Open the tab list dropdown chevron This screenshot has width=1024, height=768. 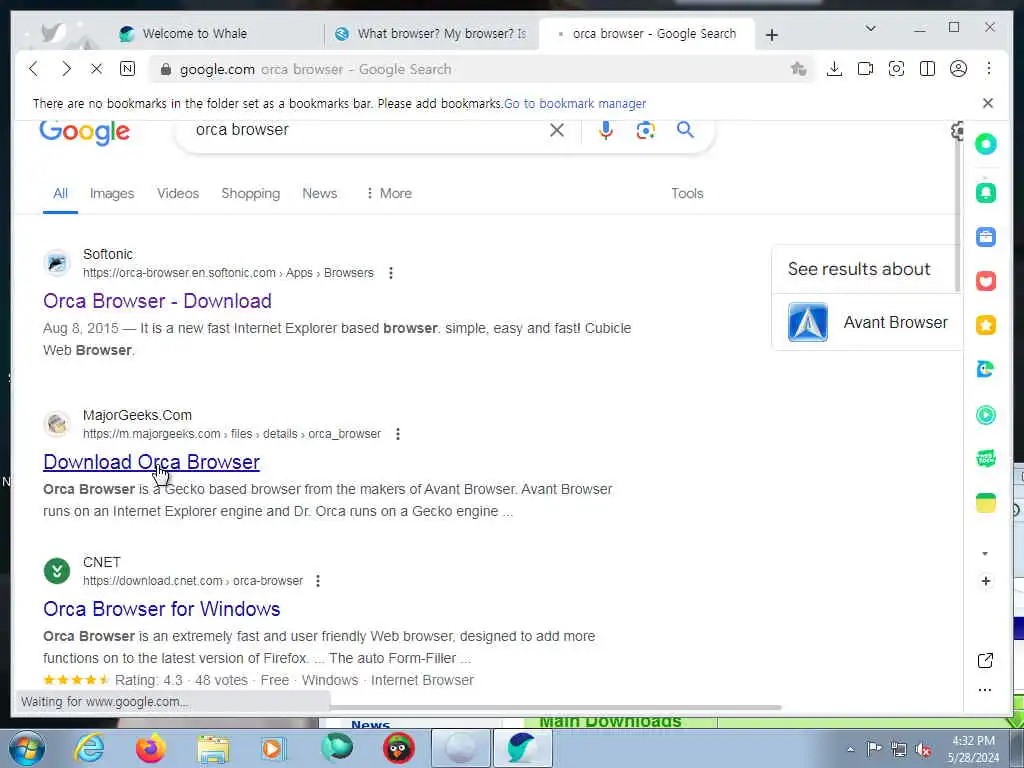pyautogui.click(x=870, y=28)
